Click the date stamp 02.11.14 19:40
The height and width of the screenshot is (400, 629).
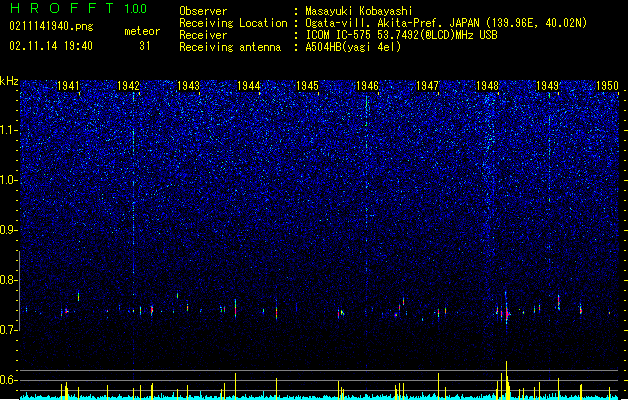51,46
